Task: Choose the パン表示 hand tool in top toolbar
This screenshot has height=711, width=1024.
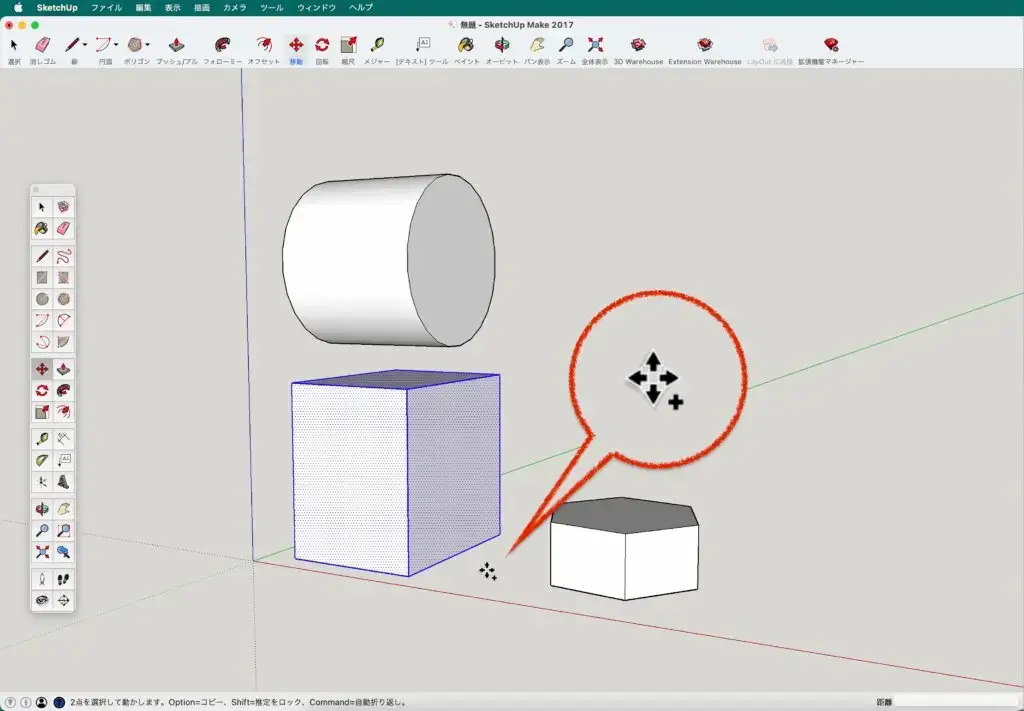Action: click(537, 45)
